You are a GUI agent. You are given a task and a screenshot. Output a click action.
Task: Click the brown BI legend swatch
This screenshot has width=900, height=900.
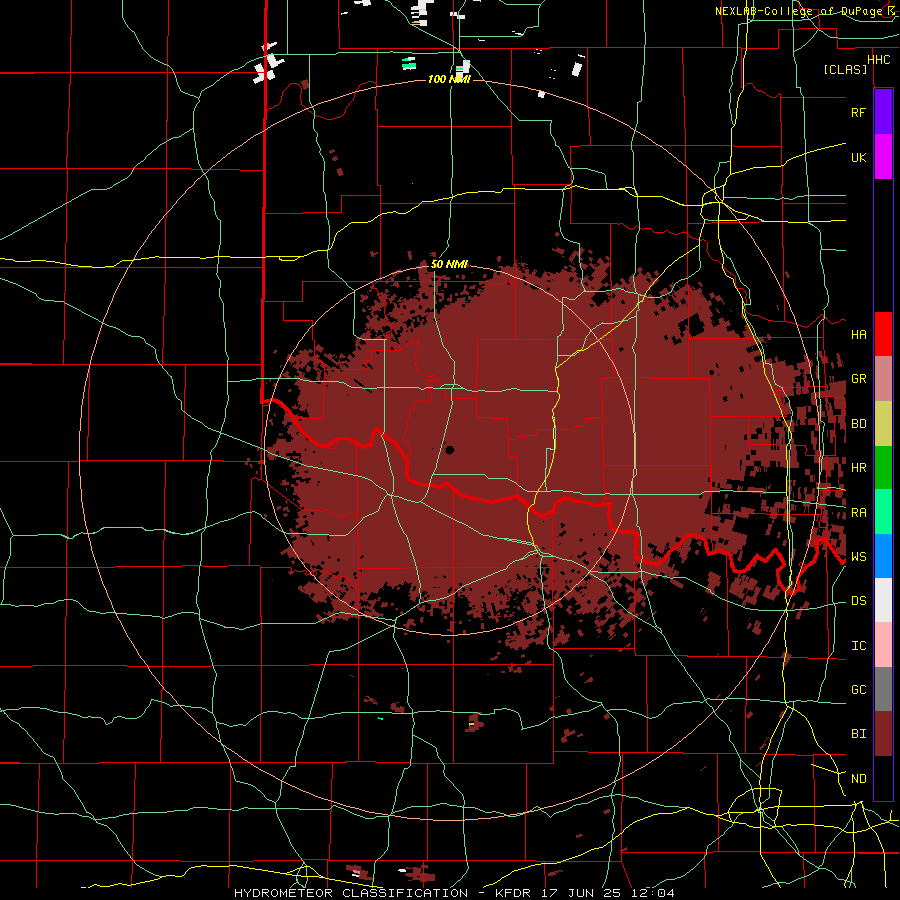coord(883,734)
